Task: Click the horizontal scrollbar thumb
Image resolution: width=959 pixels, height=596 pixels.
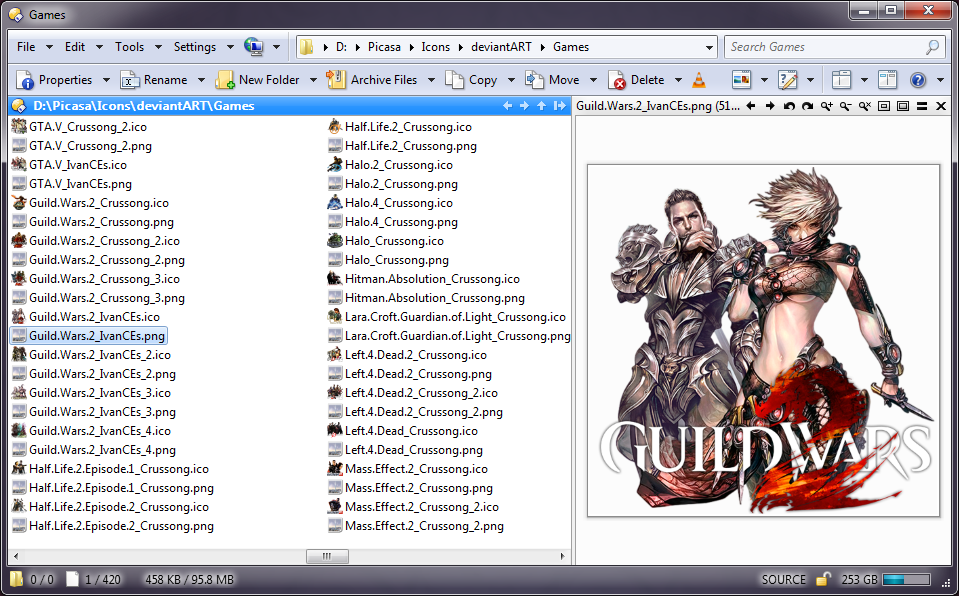Action: (327, 556)
